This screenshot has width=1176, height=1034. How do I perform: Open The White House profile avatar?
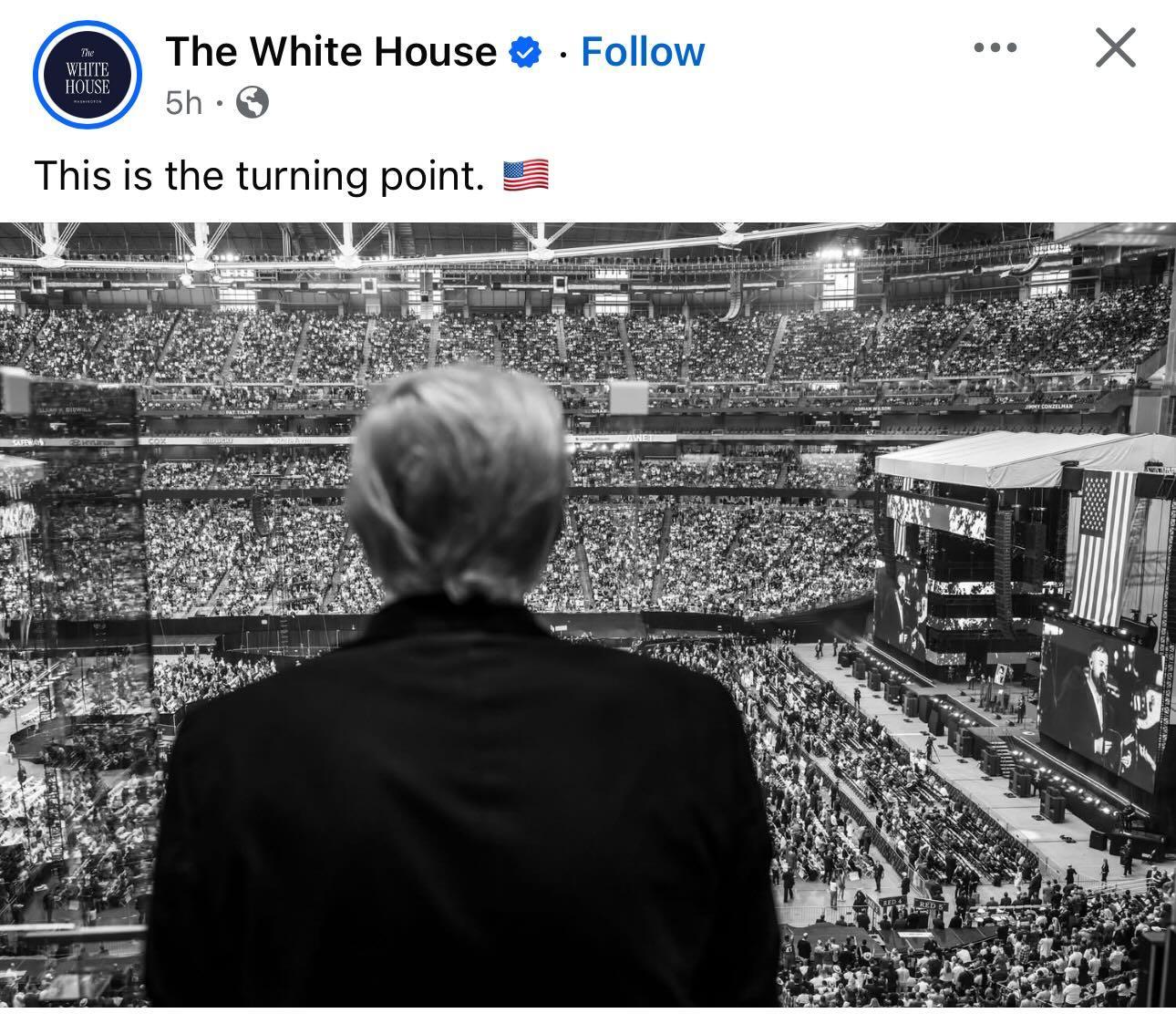(x=87, y=76)
